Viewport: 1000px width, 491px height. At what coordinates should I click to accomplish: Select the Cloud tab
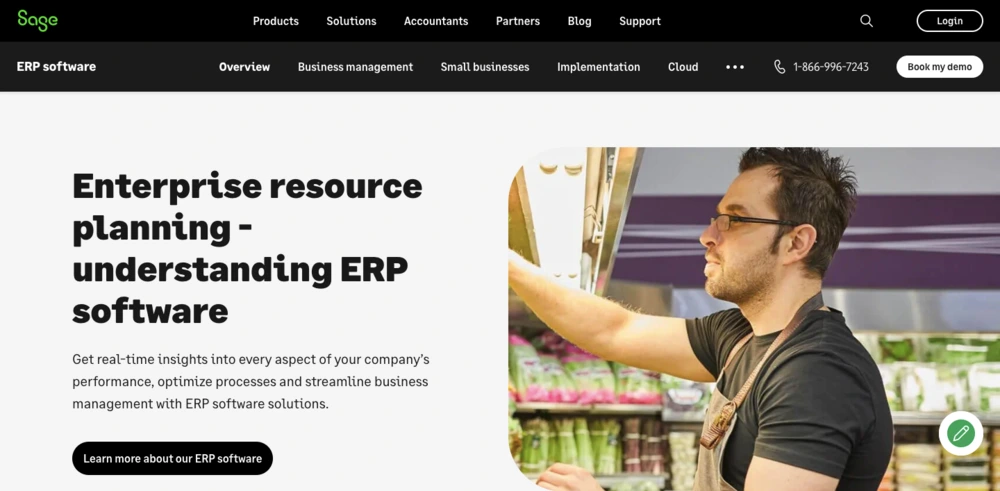(683, 67)
